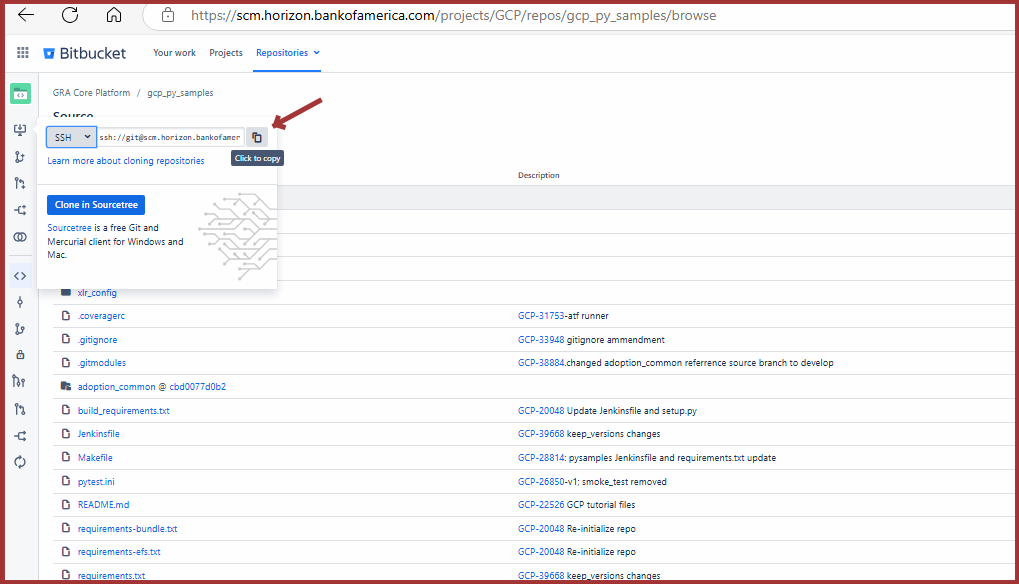The image size is (1019, 584).
Task: Click the folder icon beside xlr_config
Action: 66,292
